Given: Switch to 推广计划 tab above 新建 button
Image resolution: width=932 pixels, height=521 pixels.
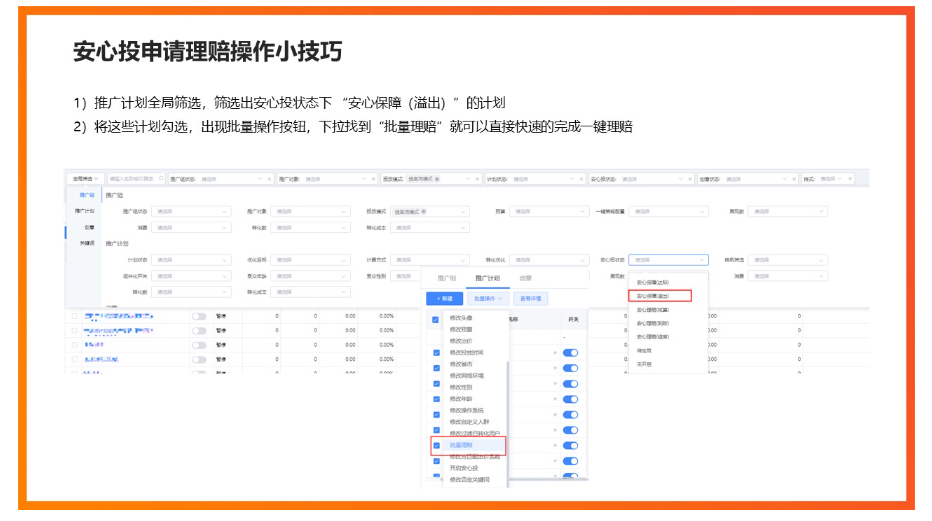Looking at the screenshot, I should (487, 278).
